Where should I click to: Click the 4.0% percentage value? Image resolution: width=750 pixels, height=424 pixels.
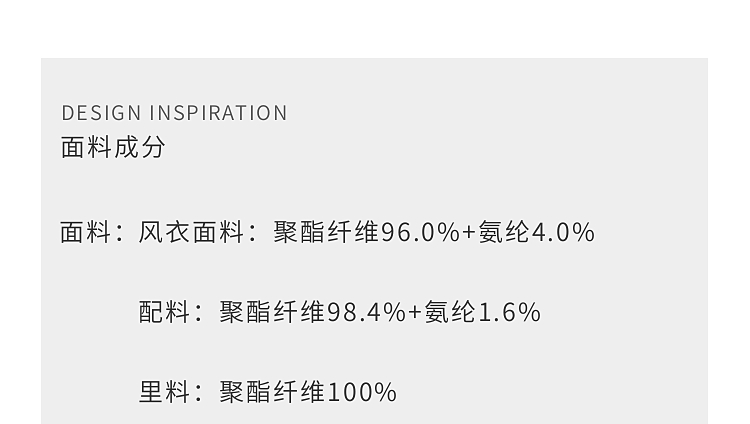(563, 233)
